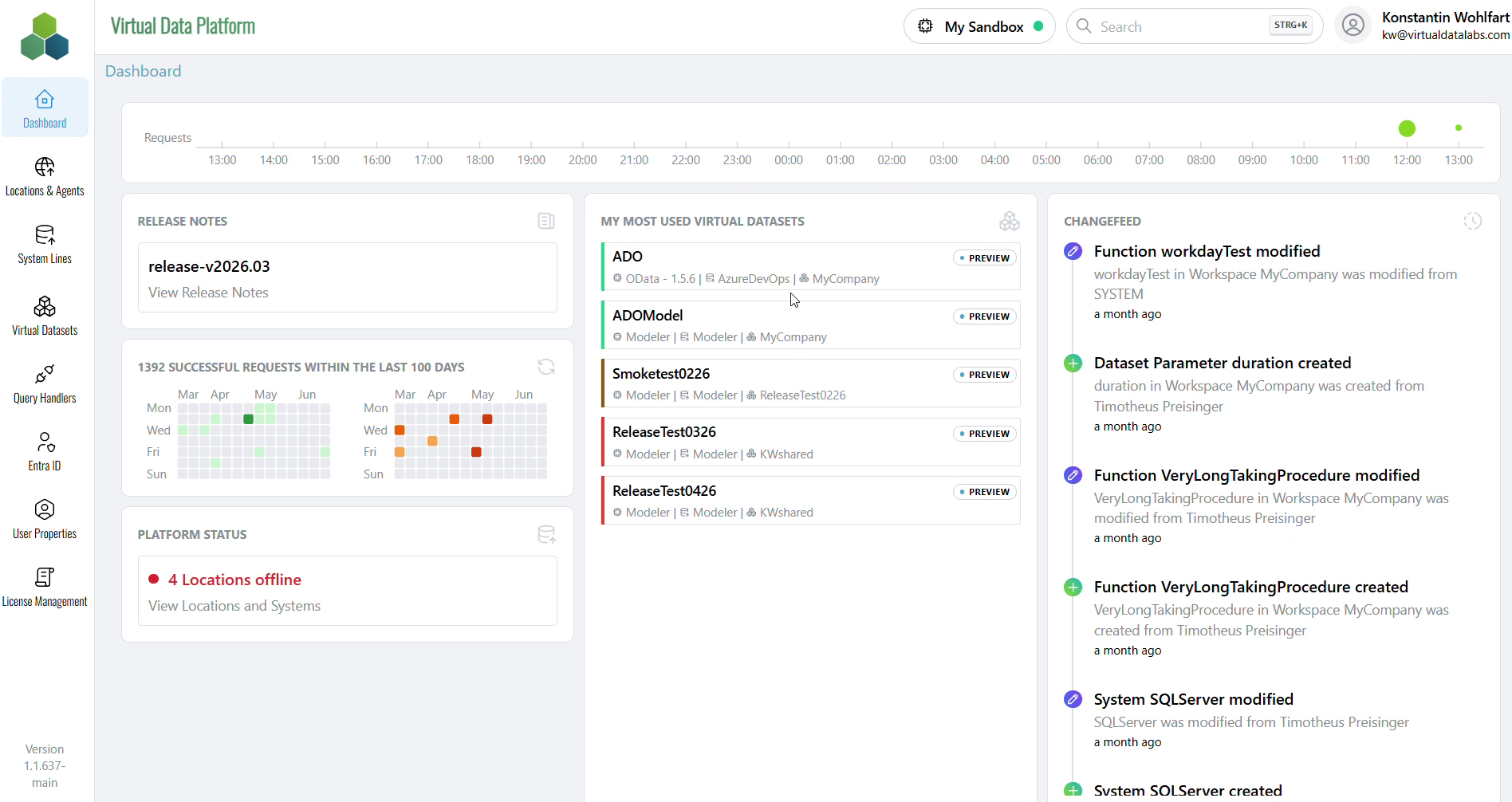Click edit icon for workdayTest modified
Image resolution: width=1512 pixels, height=802 pixels.
click(1073, 251)
